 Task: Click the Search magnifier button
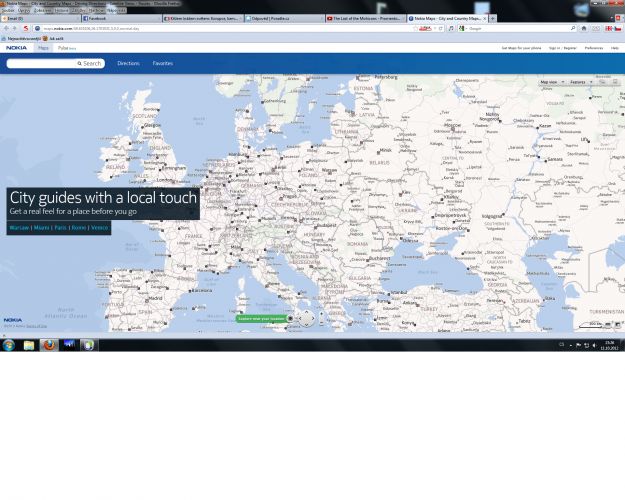click(89, 63)
